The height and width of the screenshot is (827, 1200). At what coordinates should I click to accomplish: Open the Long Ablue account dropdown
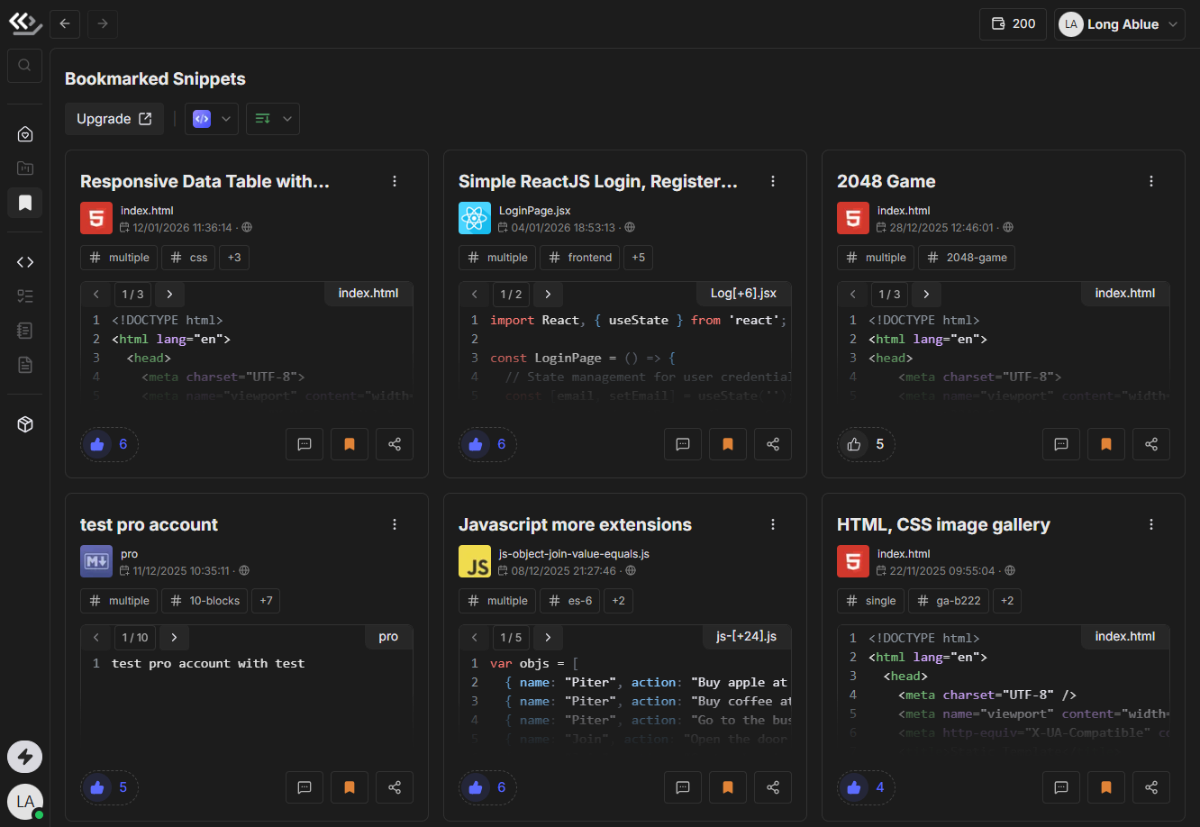[x=1120, y=24]
